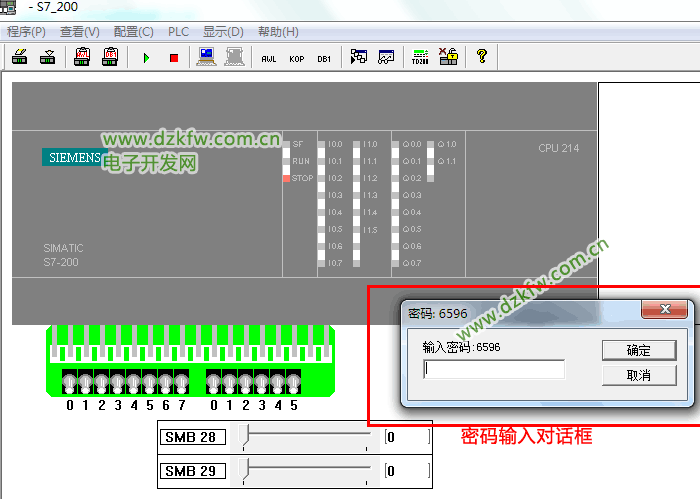
Task: Click the padlock password icon in toolbar
Action: click(448, 57)
